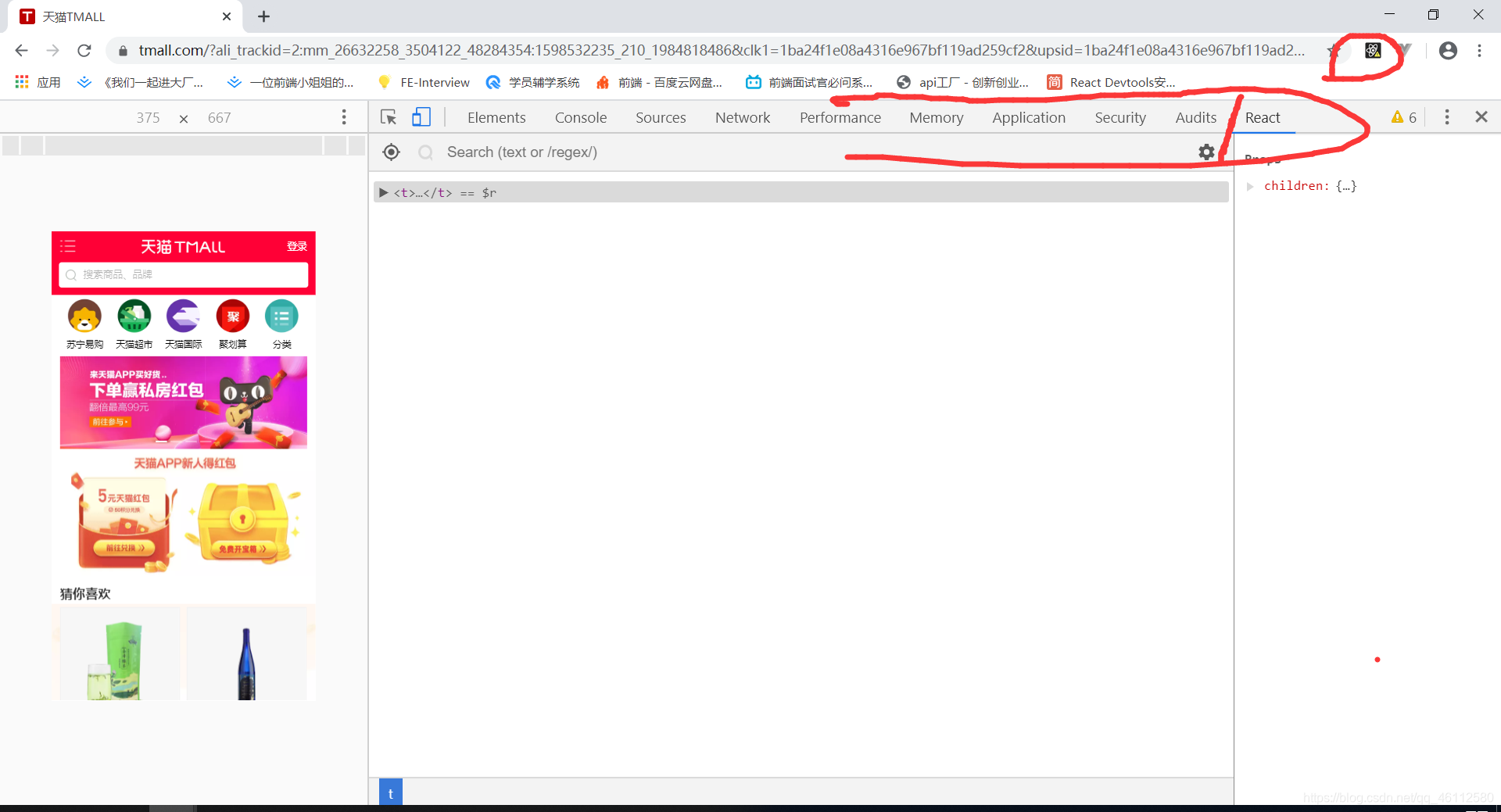Expand the <t> component tree node
The image size is (1501, 812).
(384, 192)
